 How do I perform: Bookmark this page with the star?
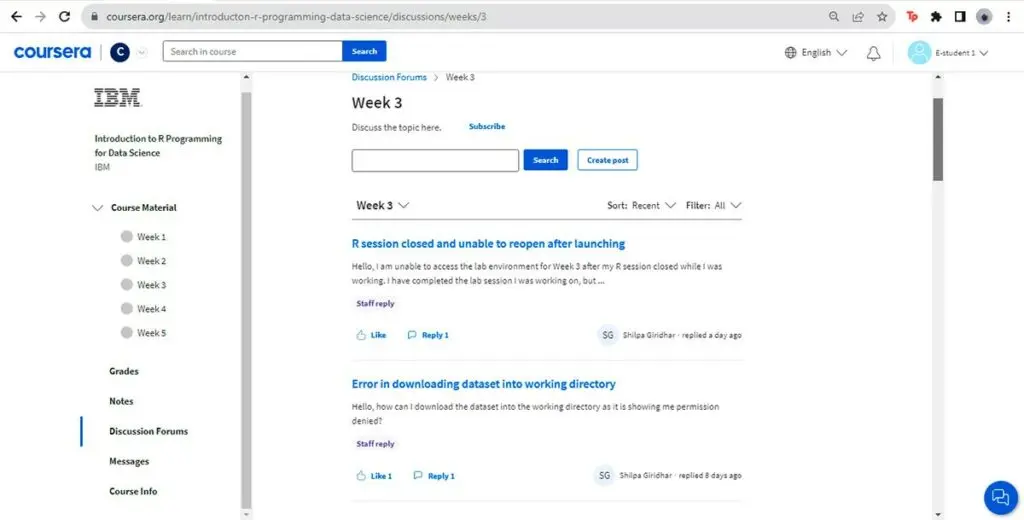tap(882, 17)
